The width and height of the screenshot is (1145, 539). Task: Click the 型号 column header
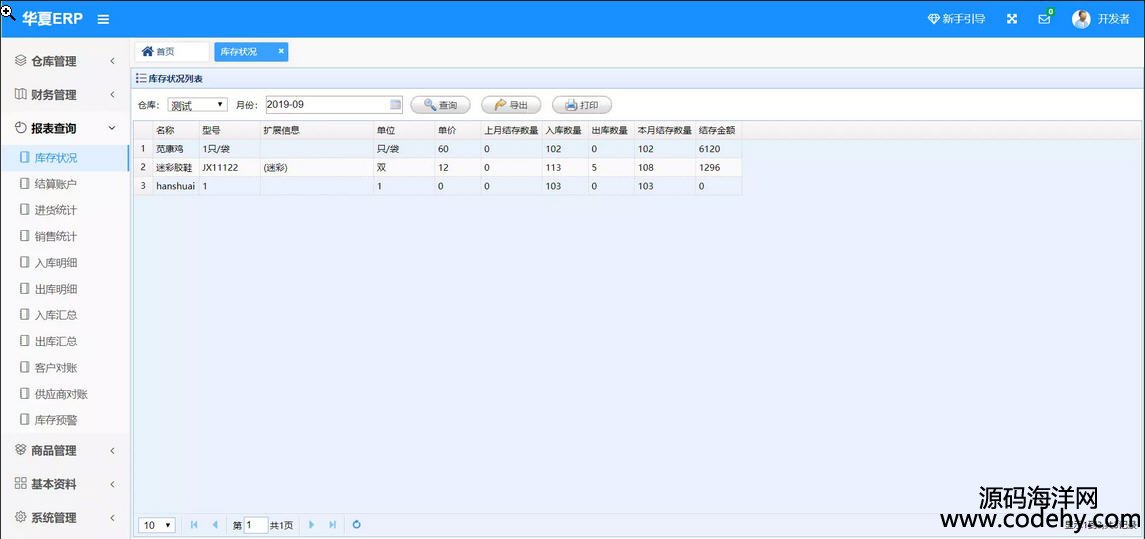pos(229,131)
